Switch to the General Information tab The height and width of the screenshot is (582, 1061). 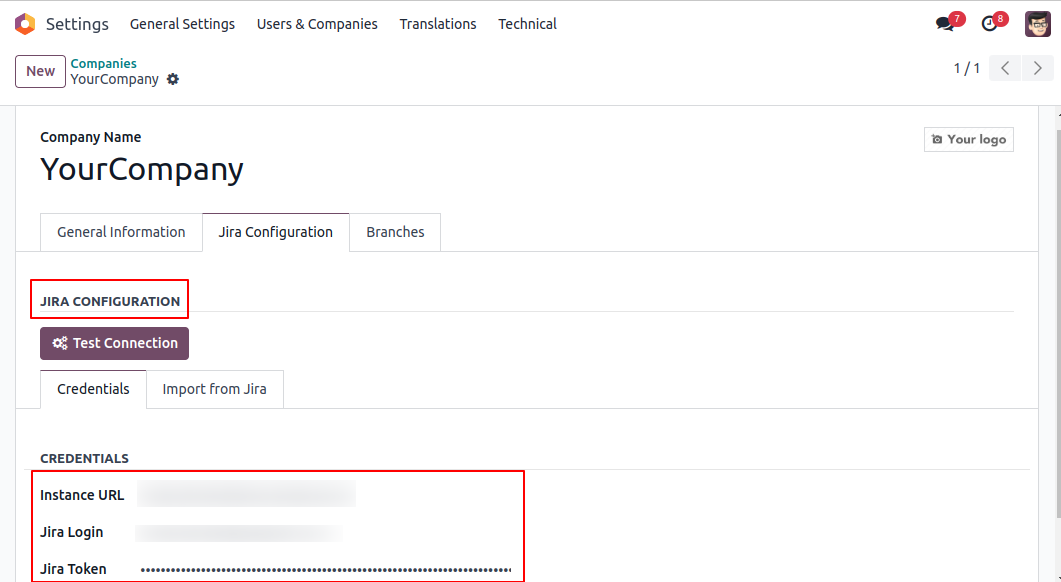point(121,232)
